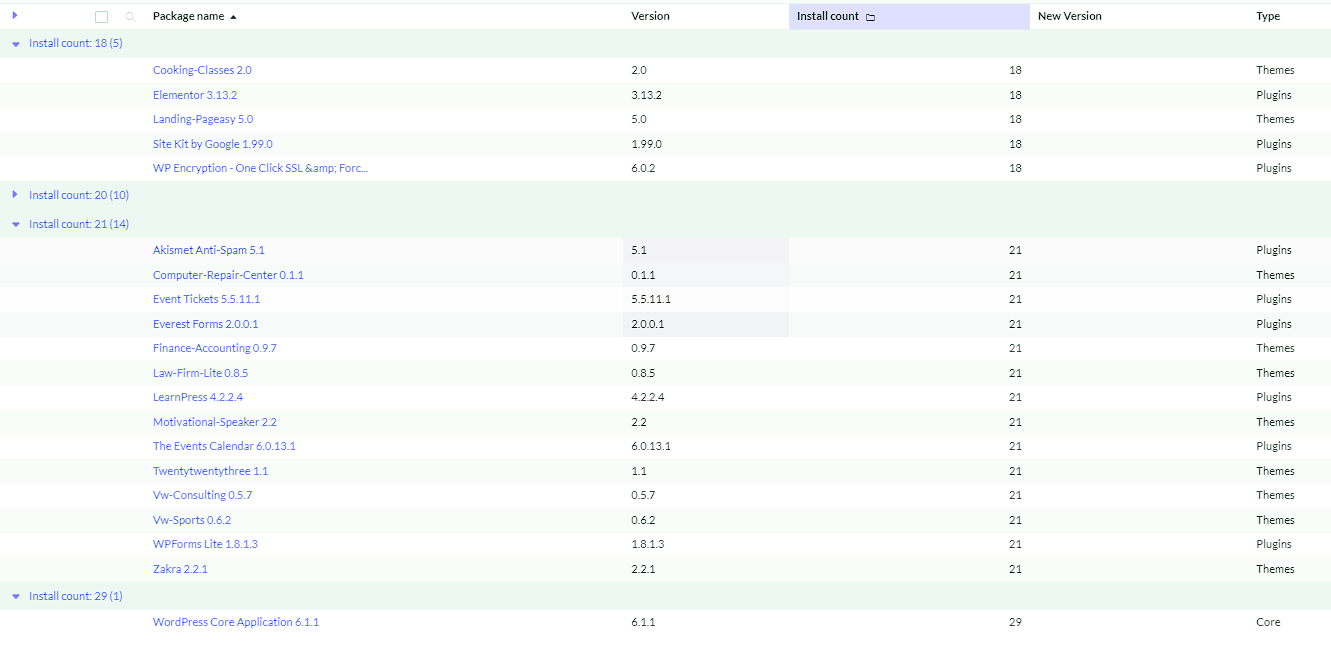Viewport: 1331px width, 653px height.
Task: Open Cooking-Classes 2.0 package link
Action: click(202, 70)
